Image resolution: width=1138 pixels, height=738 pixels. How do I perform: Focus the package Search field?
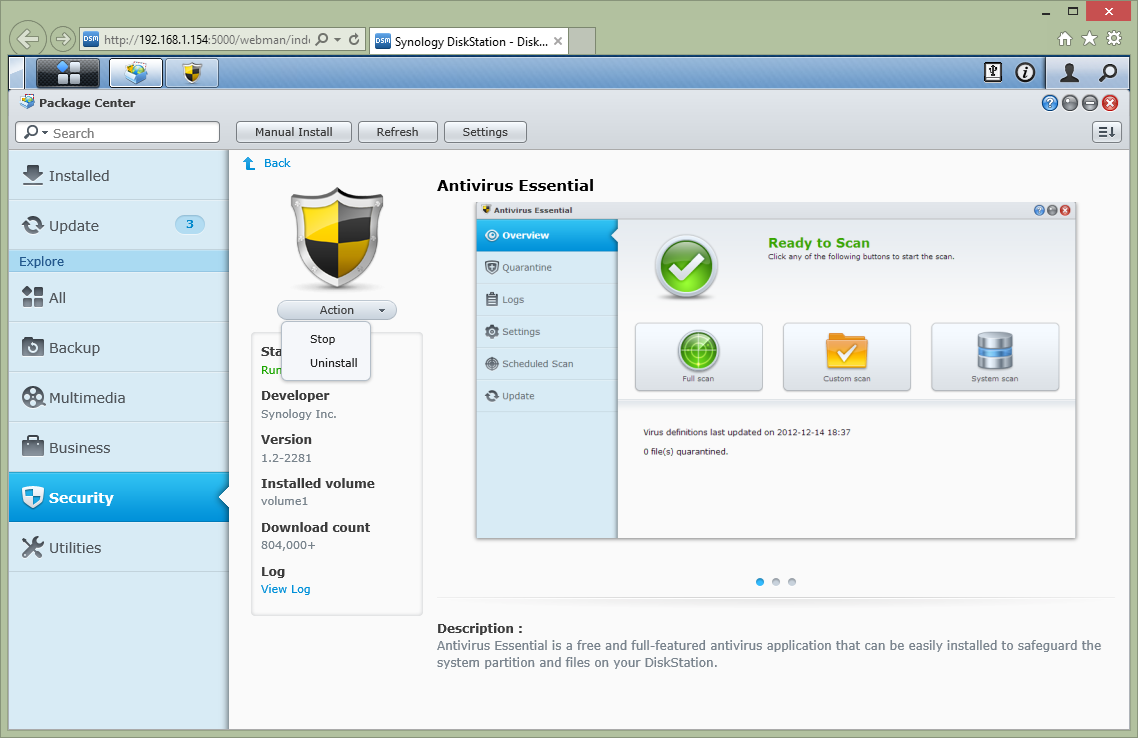coord(118,132)
